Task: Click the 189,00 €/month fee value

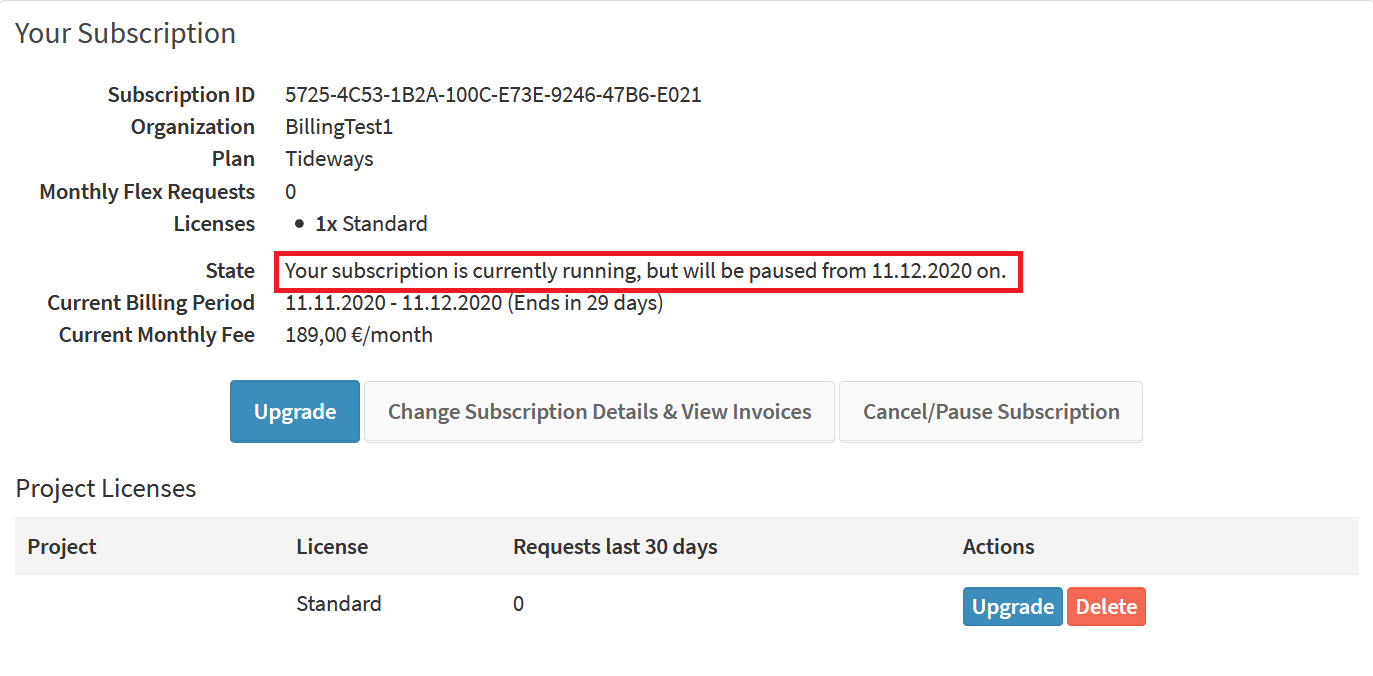Action: (359, 335)
